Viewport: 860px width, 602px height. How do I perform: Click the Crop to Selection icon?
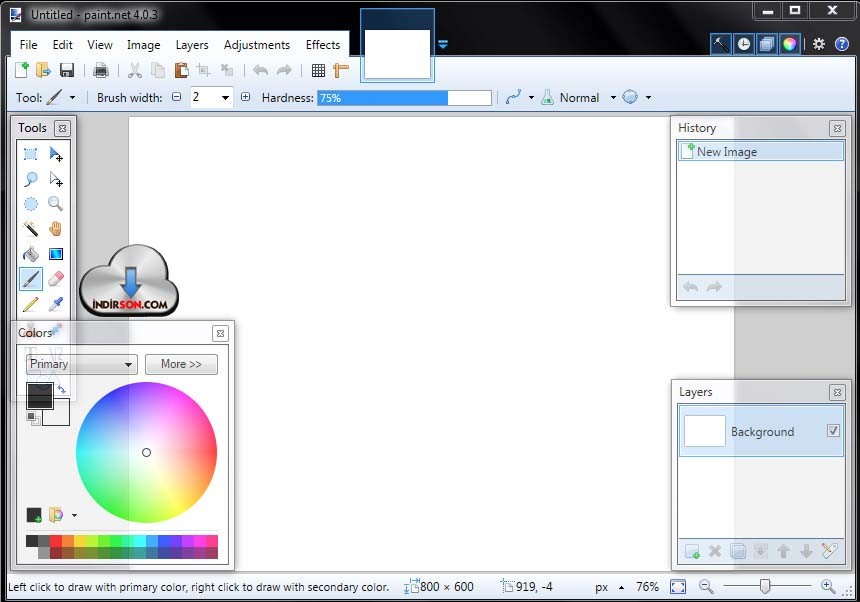[203, 70]
